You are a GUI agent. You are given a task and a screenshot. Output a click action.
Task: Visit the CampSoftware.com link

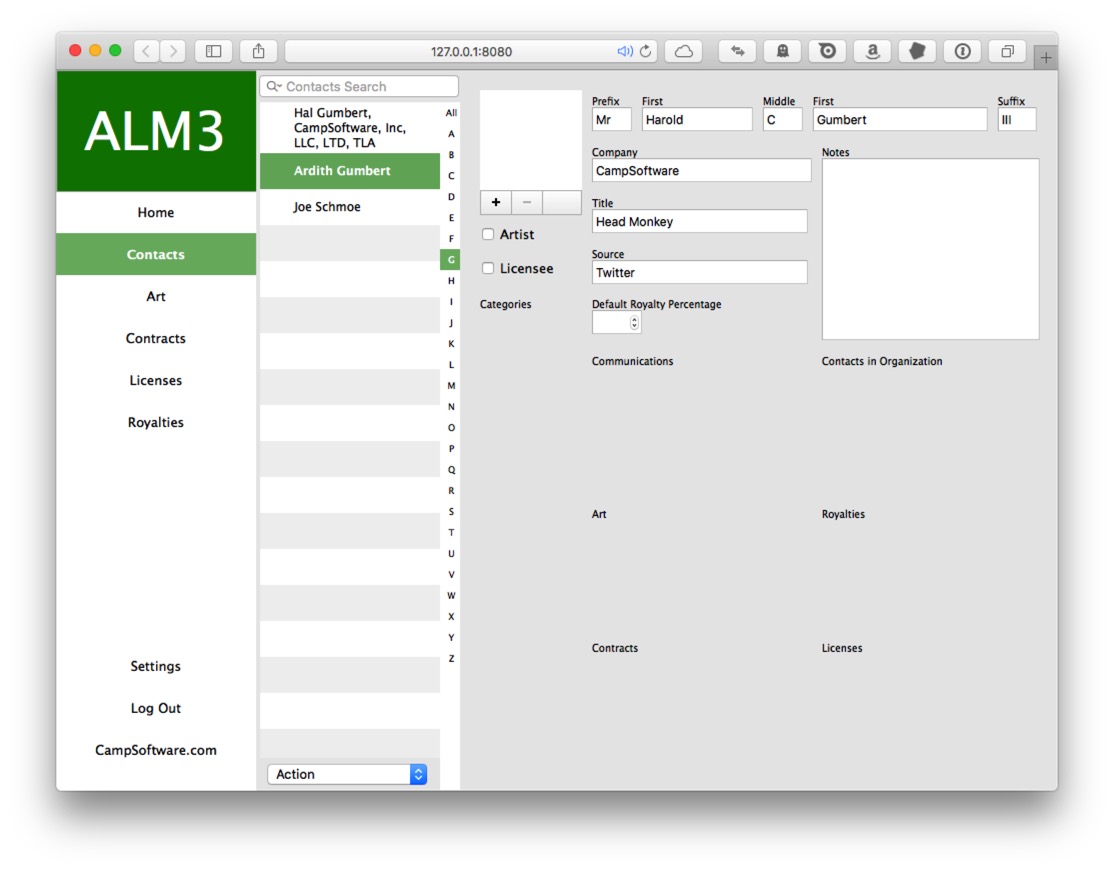[156, 750]
